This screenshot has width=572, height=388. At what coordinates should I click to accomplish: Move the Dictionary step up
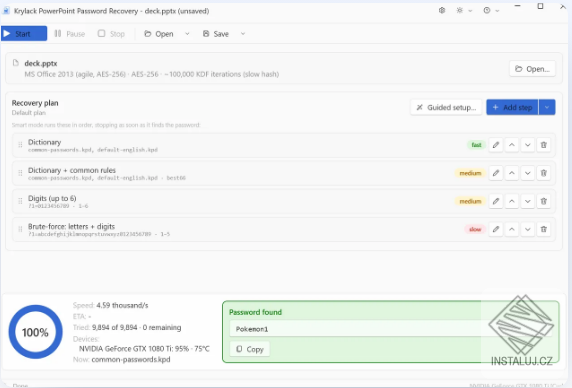click(512, 145)
